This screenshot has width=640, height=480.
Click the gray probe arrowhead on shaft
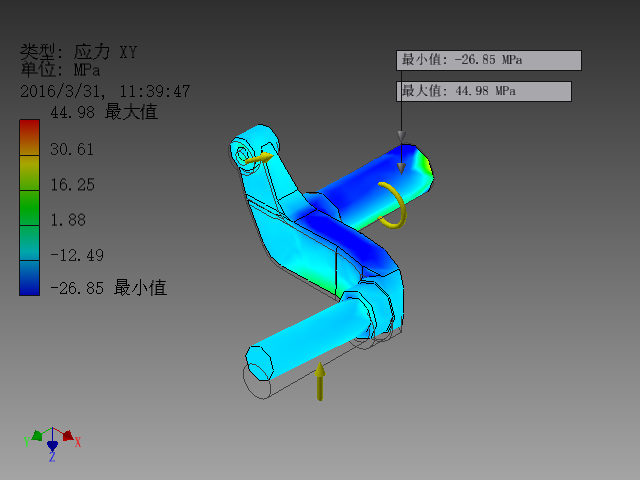tap(401, 168)
